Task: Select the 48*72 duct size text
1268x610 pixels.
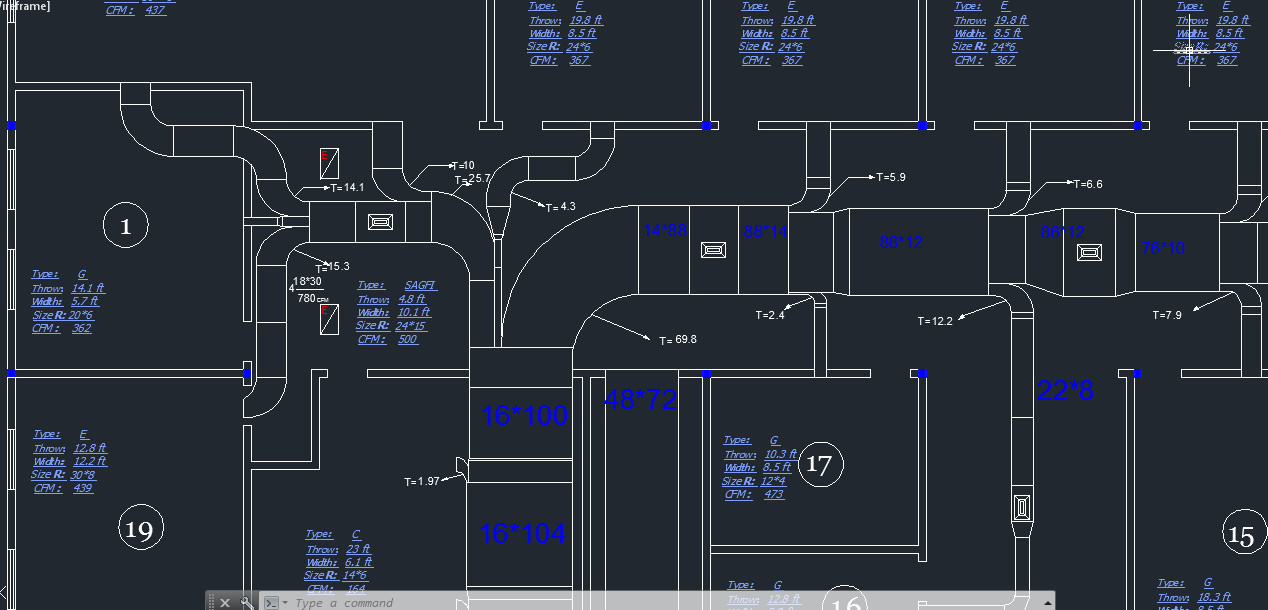Action: coord(640,400)
